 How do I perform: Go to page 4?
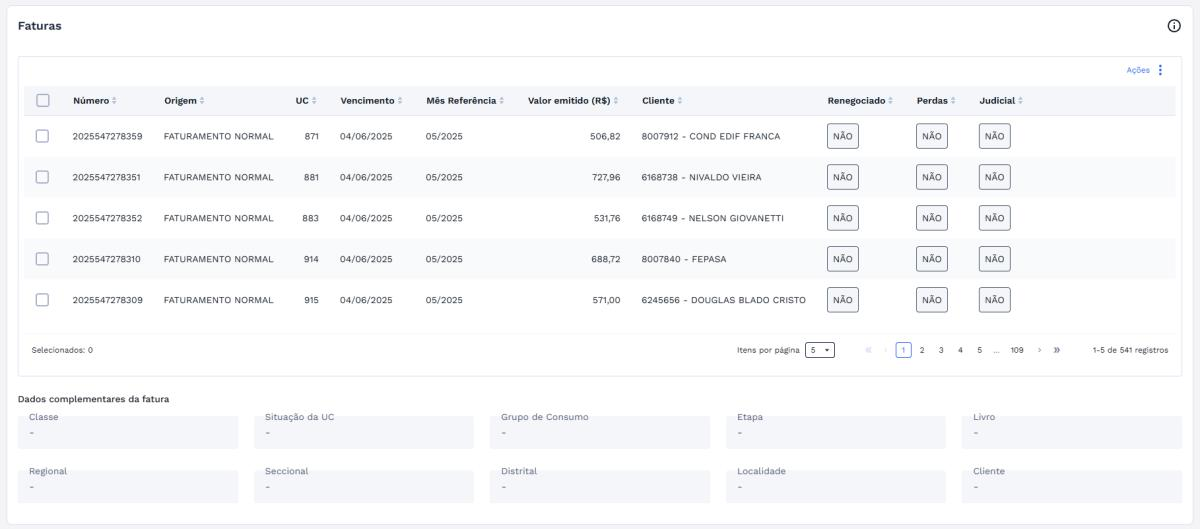tap(960, 350)
